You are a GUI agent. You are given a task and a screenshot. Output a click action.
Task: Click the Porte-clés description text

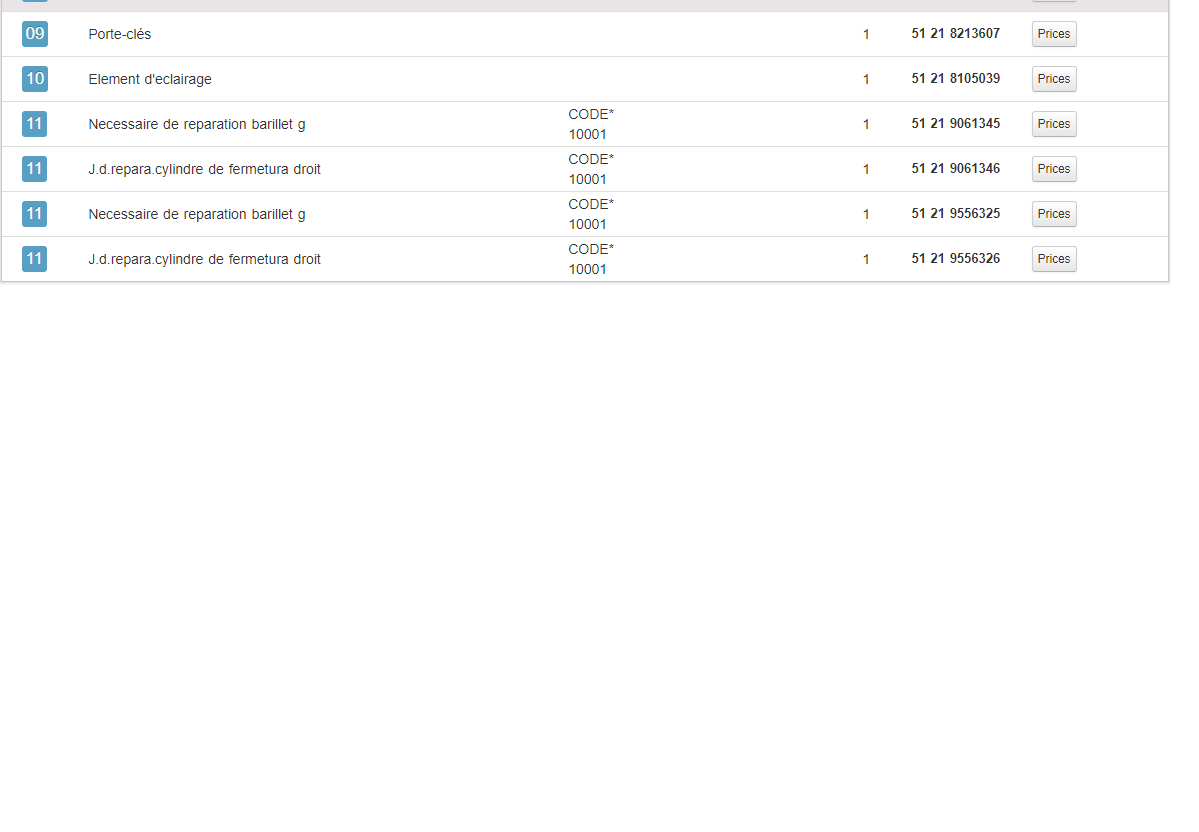click(120, 35)
